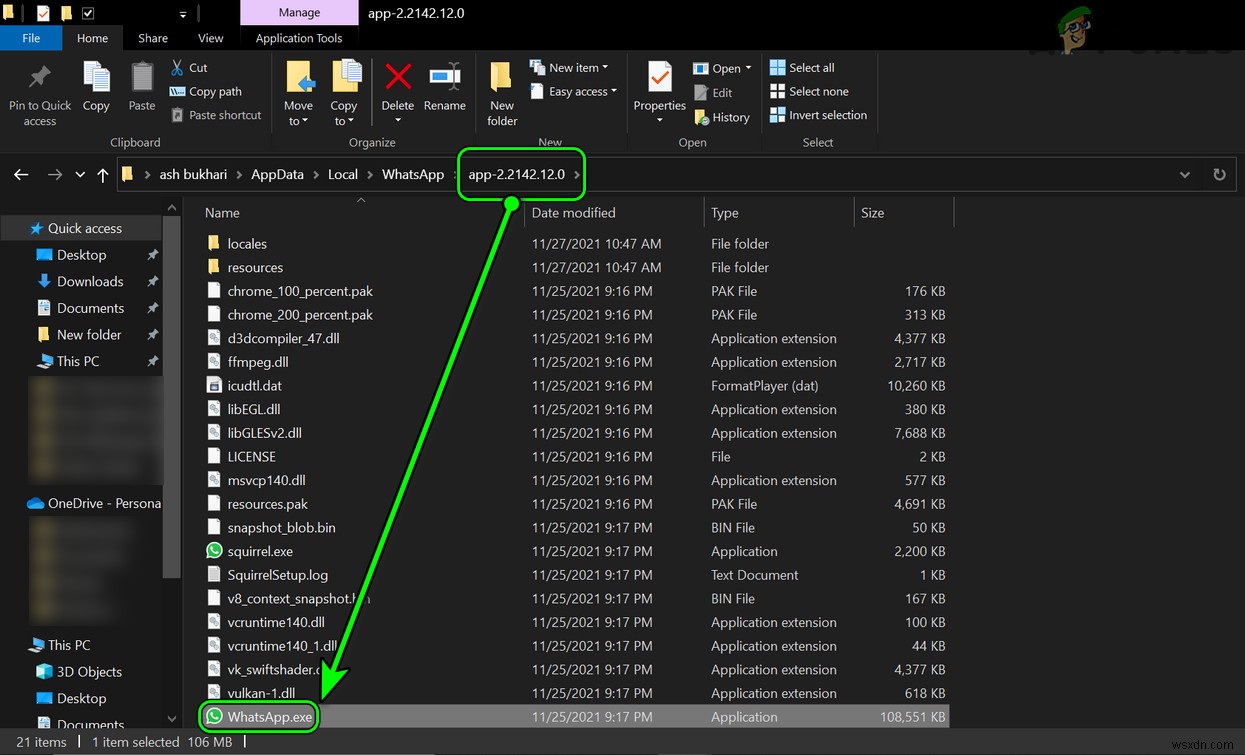Choose Invert selection

click(818, 115)
